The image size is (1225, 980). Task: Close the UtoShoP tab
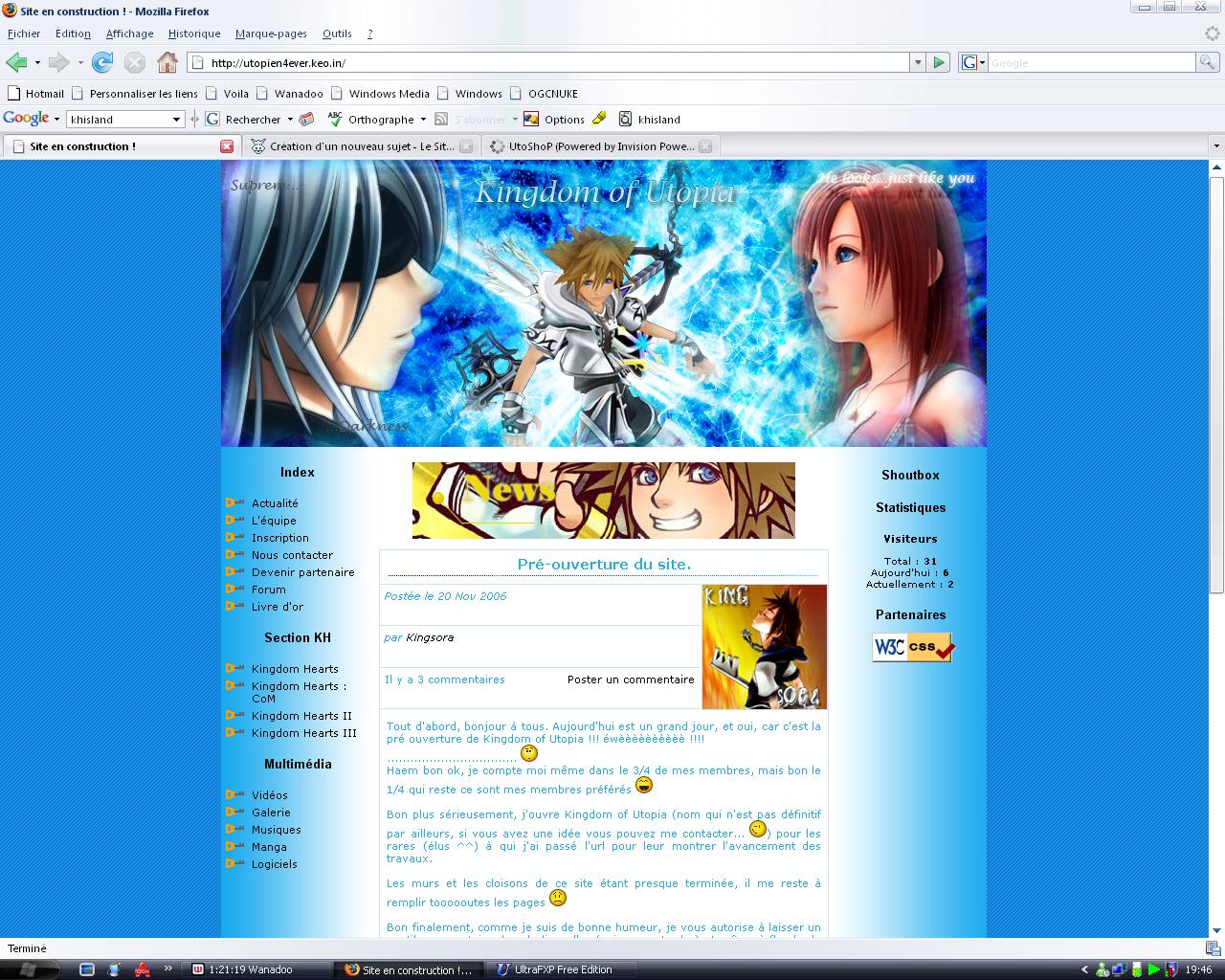(705, 146)
